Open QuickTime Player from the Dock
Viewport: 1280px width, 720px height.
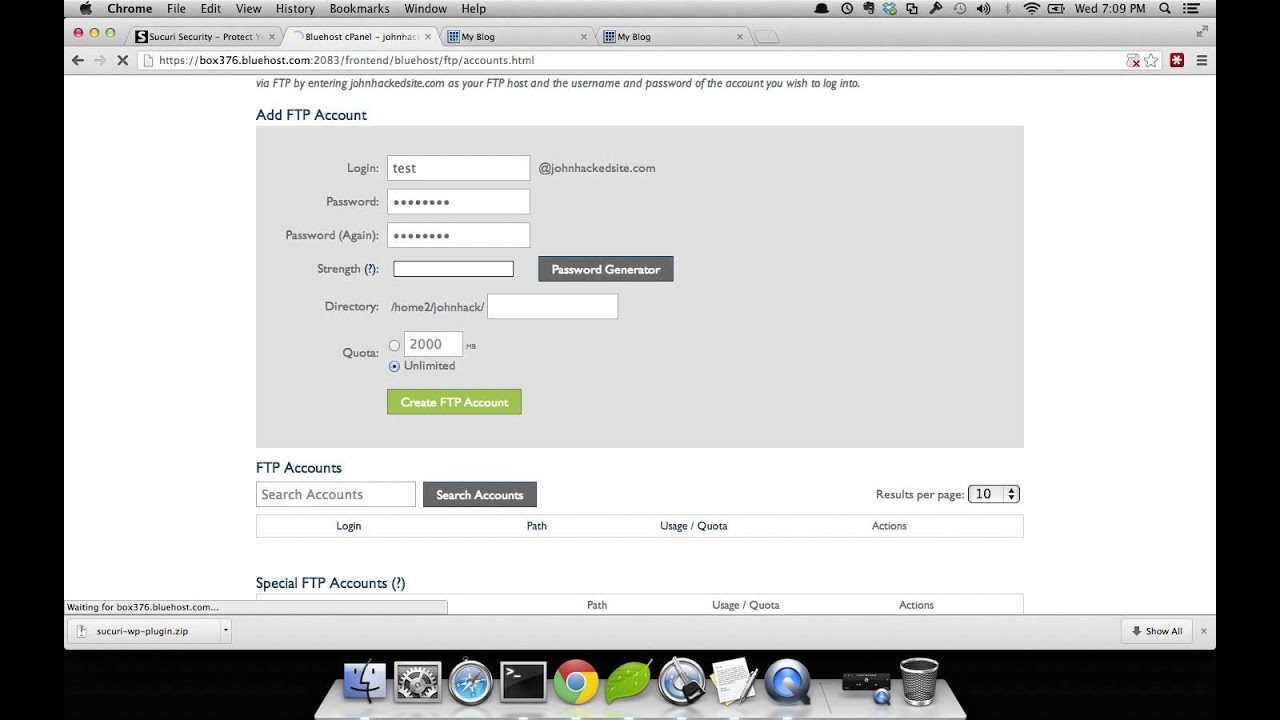[x=787, y=682]
